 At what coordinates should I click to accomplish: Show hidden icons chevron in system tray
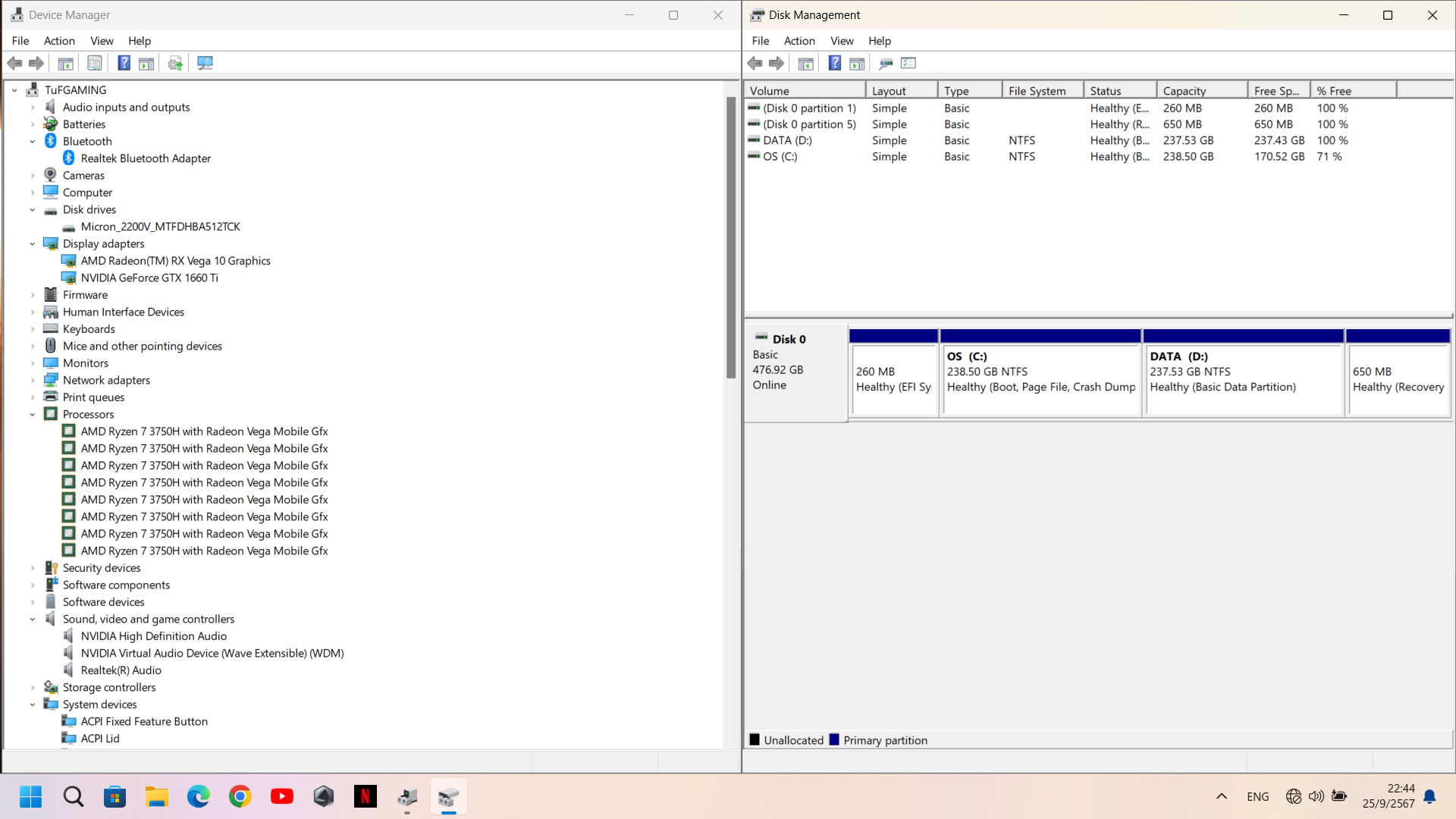(x=1222, y=796)
